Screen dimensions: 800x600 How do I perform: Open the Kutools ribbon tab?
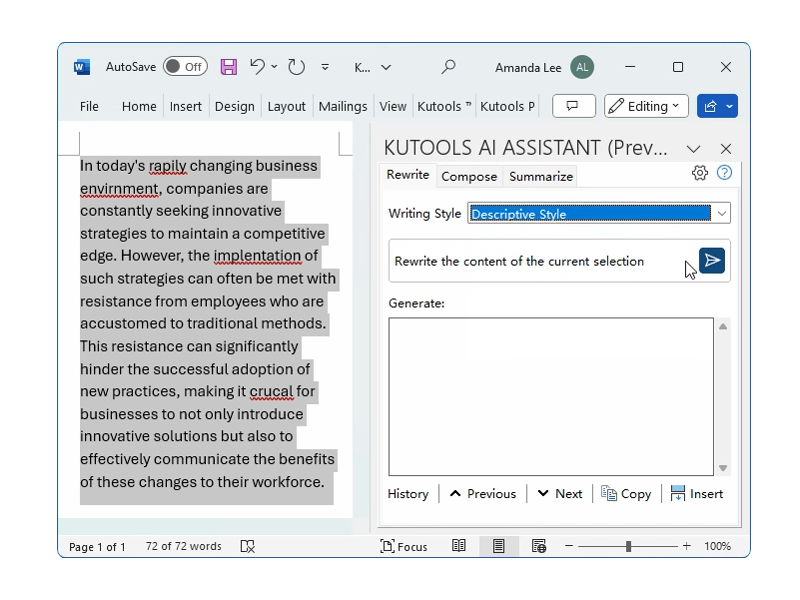(444, 106)
